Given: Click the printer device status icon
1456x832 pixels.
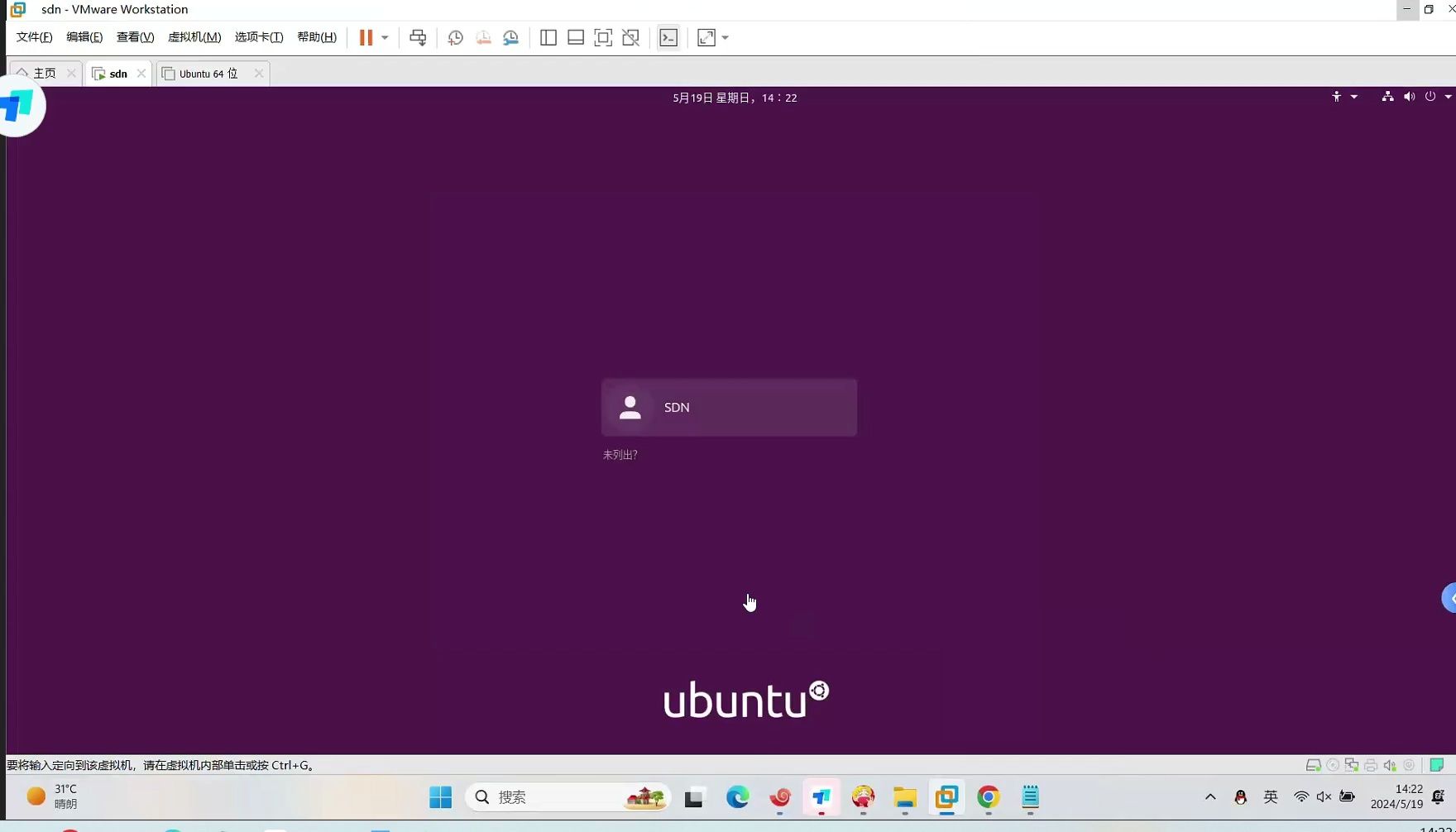Looking at the screenshot, I should 1371,765.
